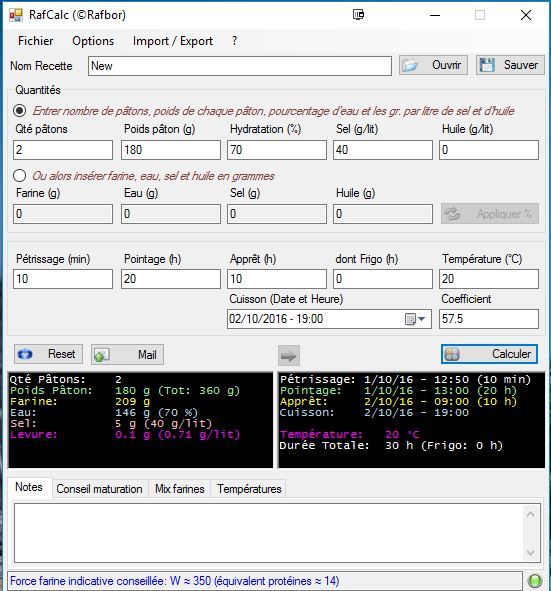Click the 'Force farine indicative conseillée' status text

click(175, 581)
